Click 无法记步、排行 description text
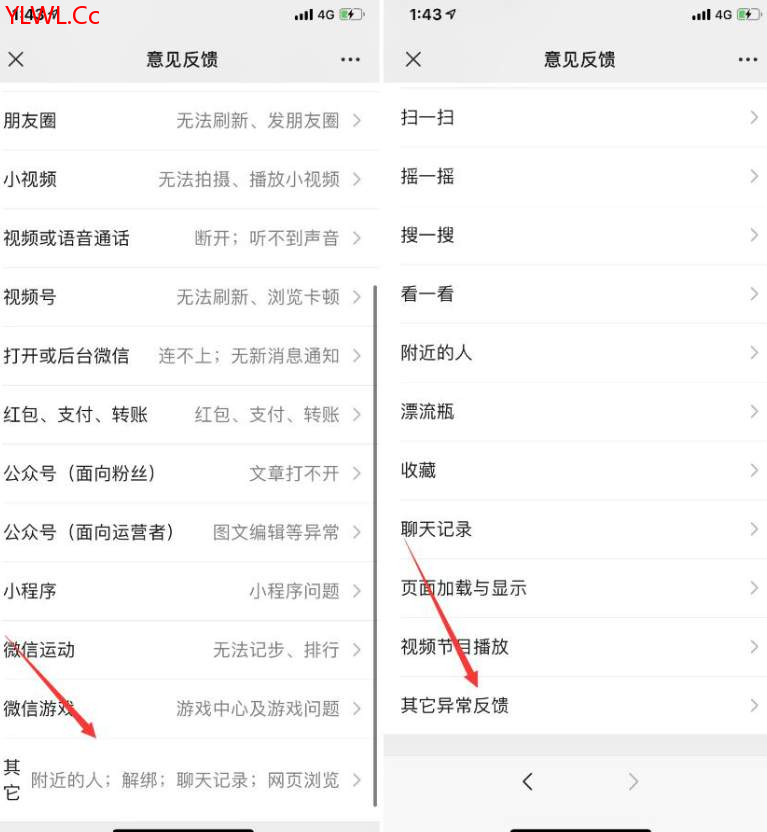The height and width of the screenshot is (832, 767). pos(276,650)
